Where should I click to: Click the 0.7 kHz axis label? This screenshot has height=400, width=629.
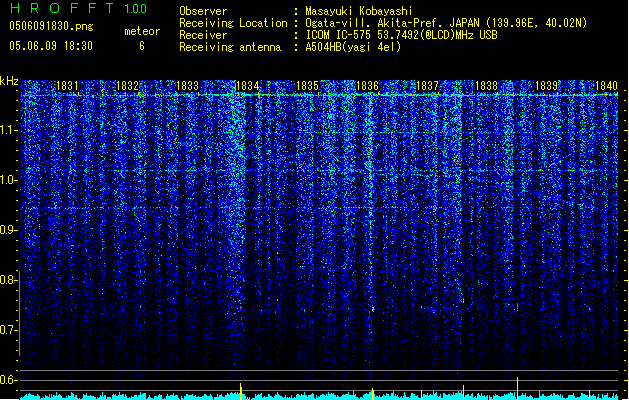8,330
